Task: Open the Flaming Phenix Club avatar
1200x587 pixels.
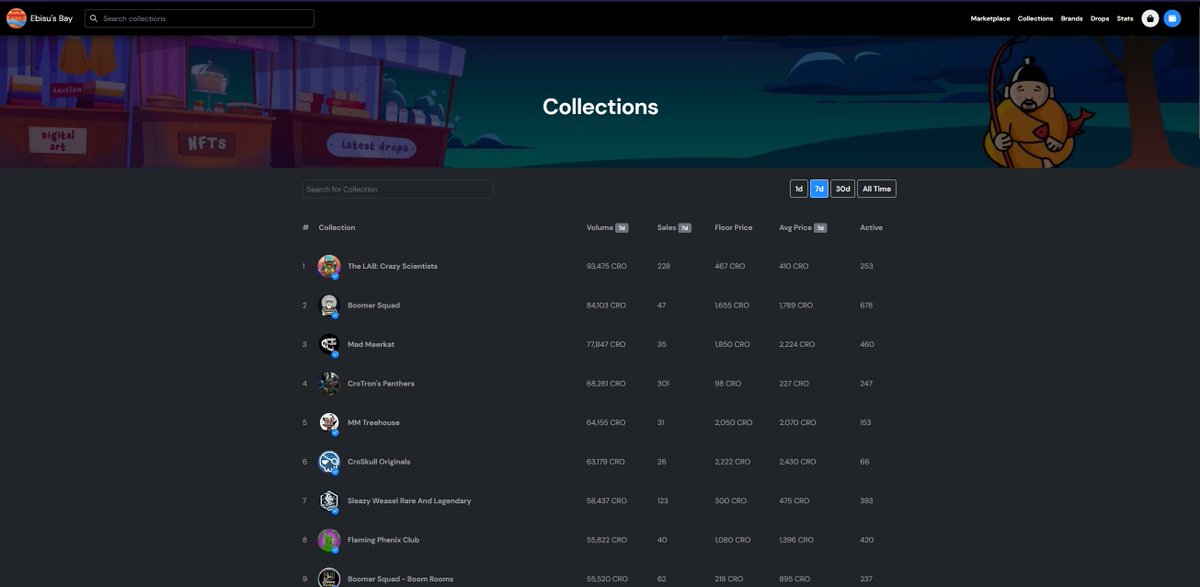Action: [x=329, y=540]
